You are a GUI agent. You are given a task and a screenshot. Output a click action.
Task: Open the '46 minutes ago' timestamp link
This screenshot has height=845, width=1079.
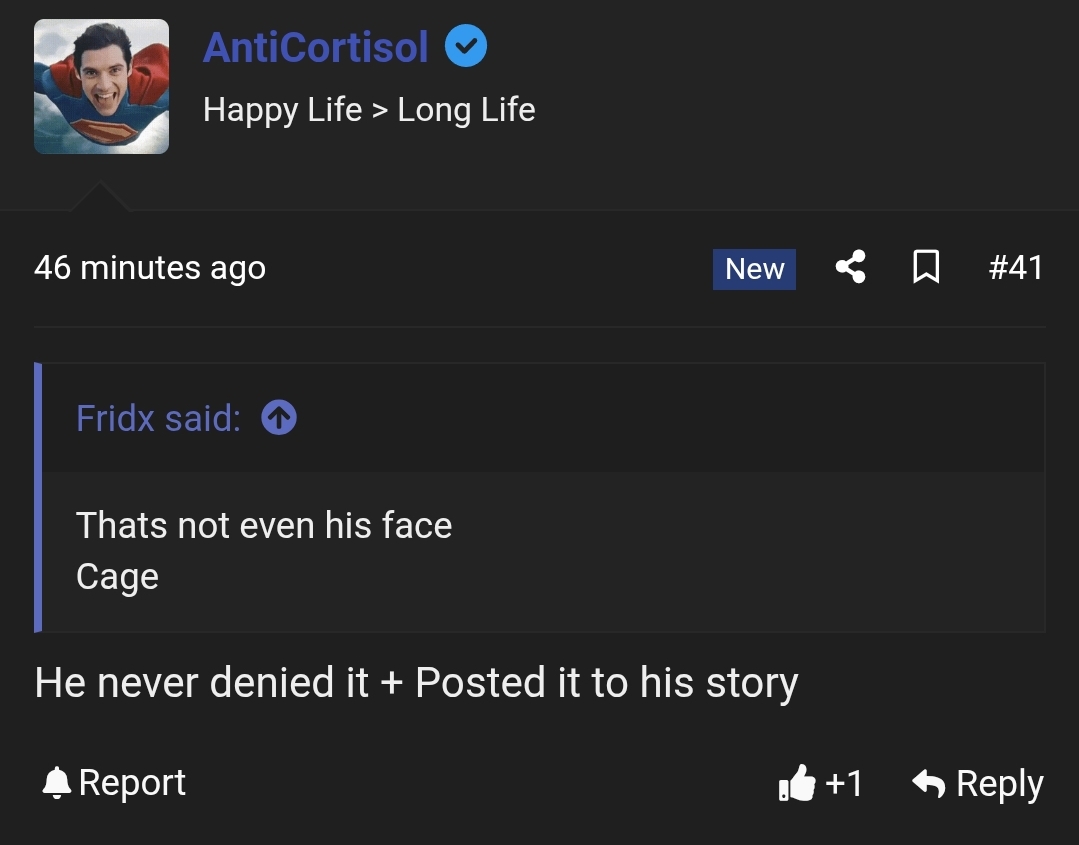pyautogui.click(x=150, y=268)
